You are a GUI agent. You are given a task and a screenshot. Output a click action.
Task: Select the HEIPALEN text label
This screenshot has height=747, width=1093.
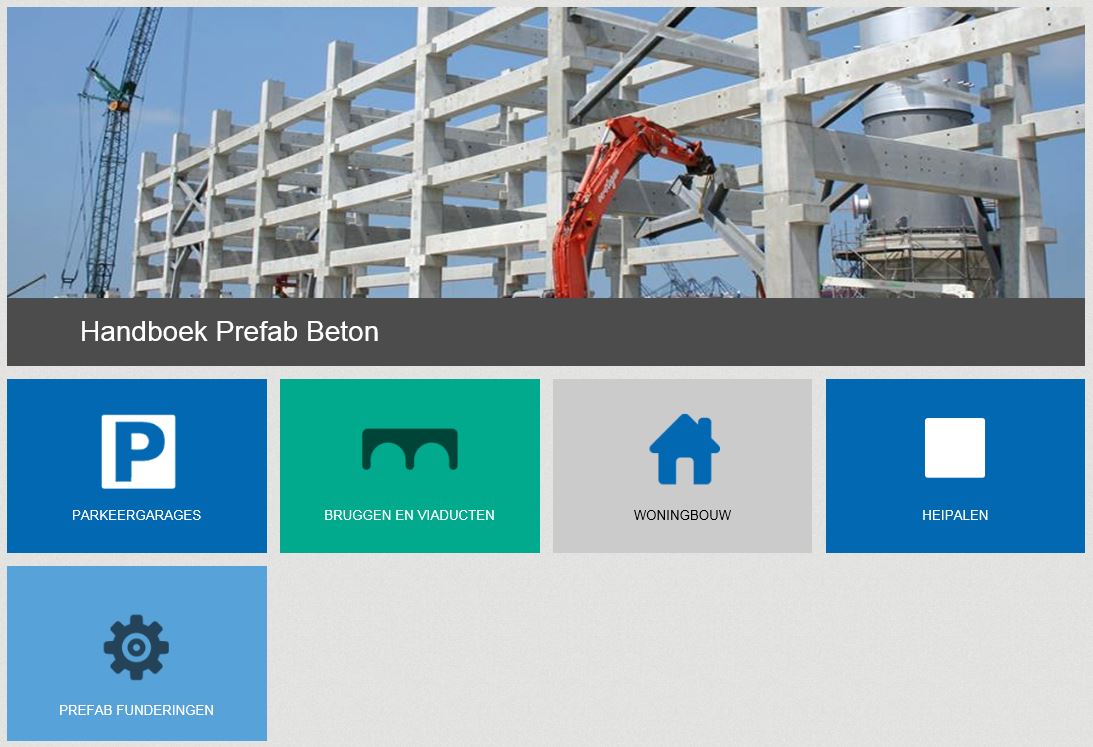(x=955, y=515)
